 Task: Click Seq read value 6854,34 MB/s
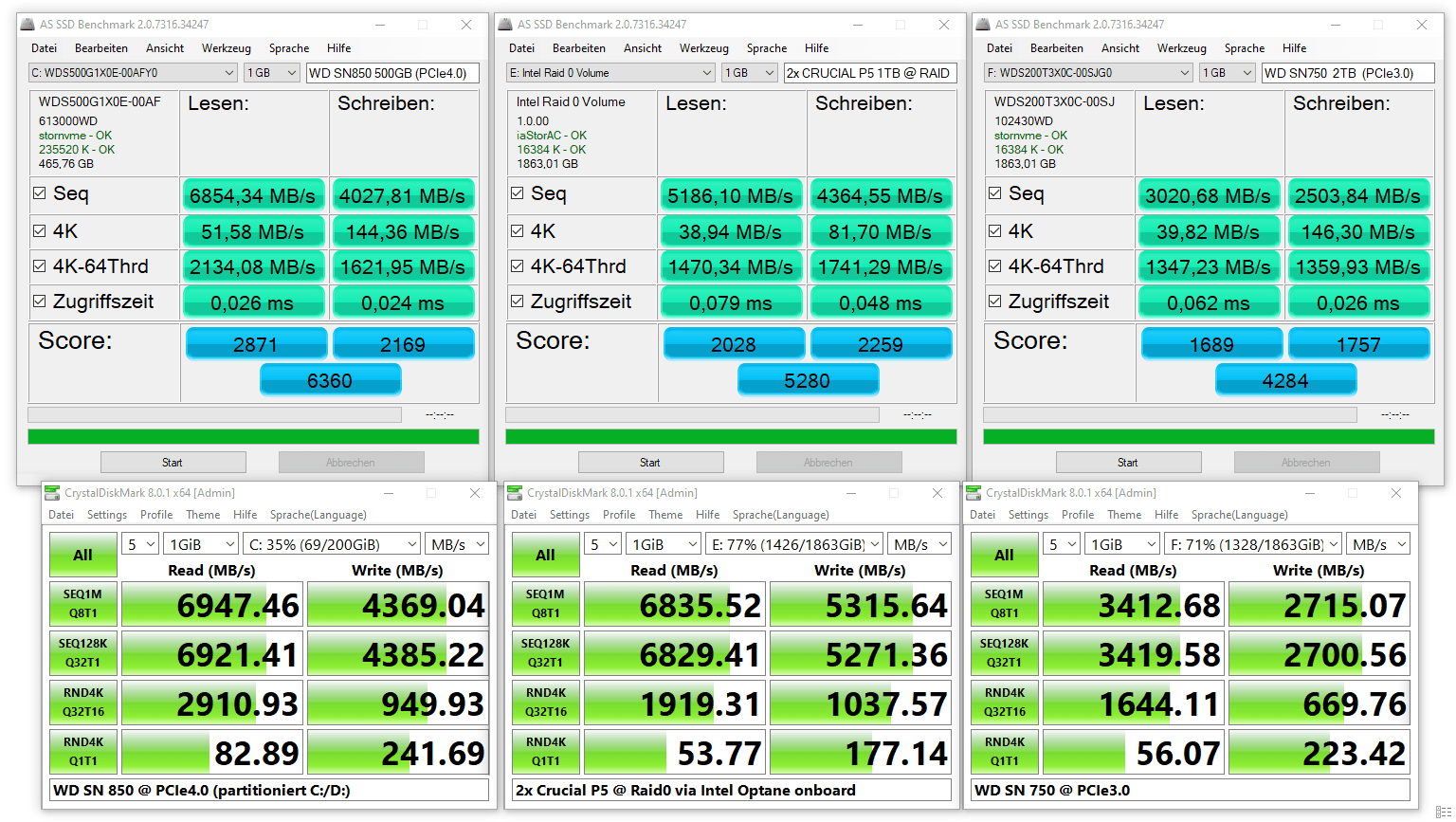point(253,195)
